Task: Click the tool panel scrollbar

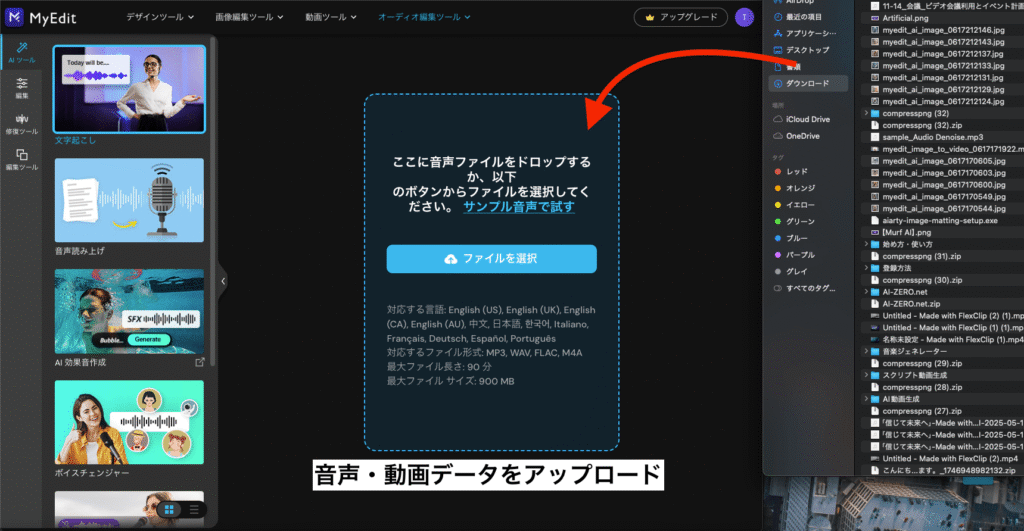Action: pyautogui.click(x=213, y=202)
